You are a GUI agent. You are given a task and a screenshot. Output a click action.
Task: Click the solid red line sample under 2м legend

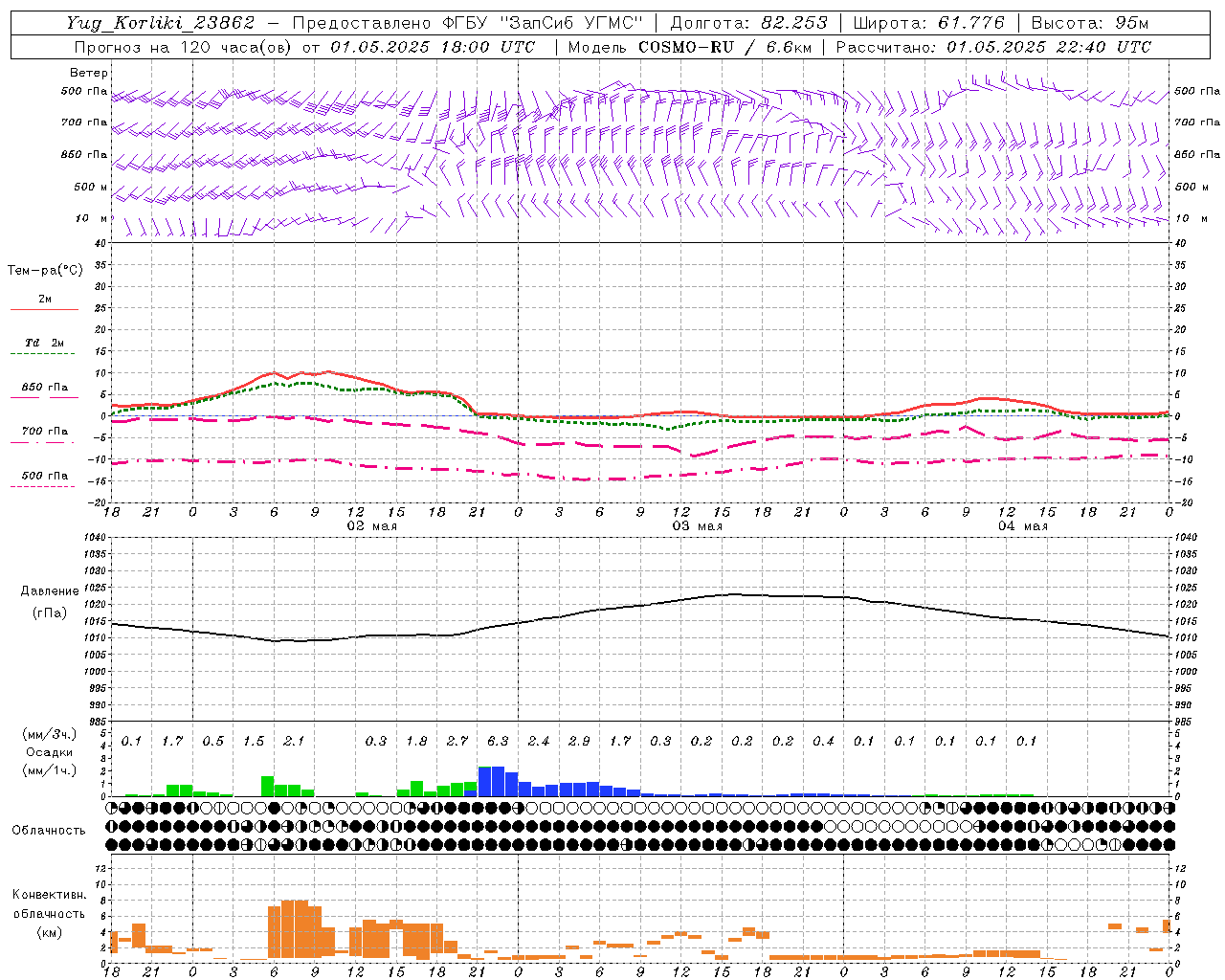coord(45,309)
